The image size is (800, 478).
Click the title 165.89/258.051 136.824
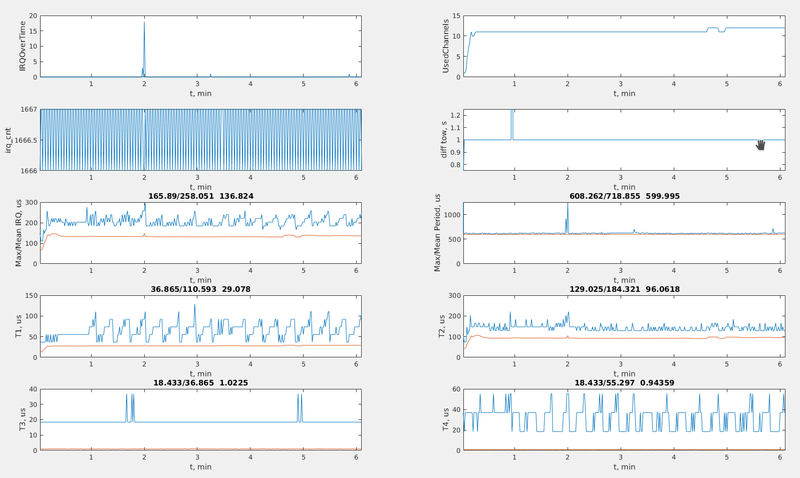200,197
